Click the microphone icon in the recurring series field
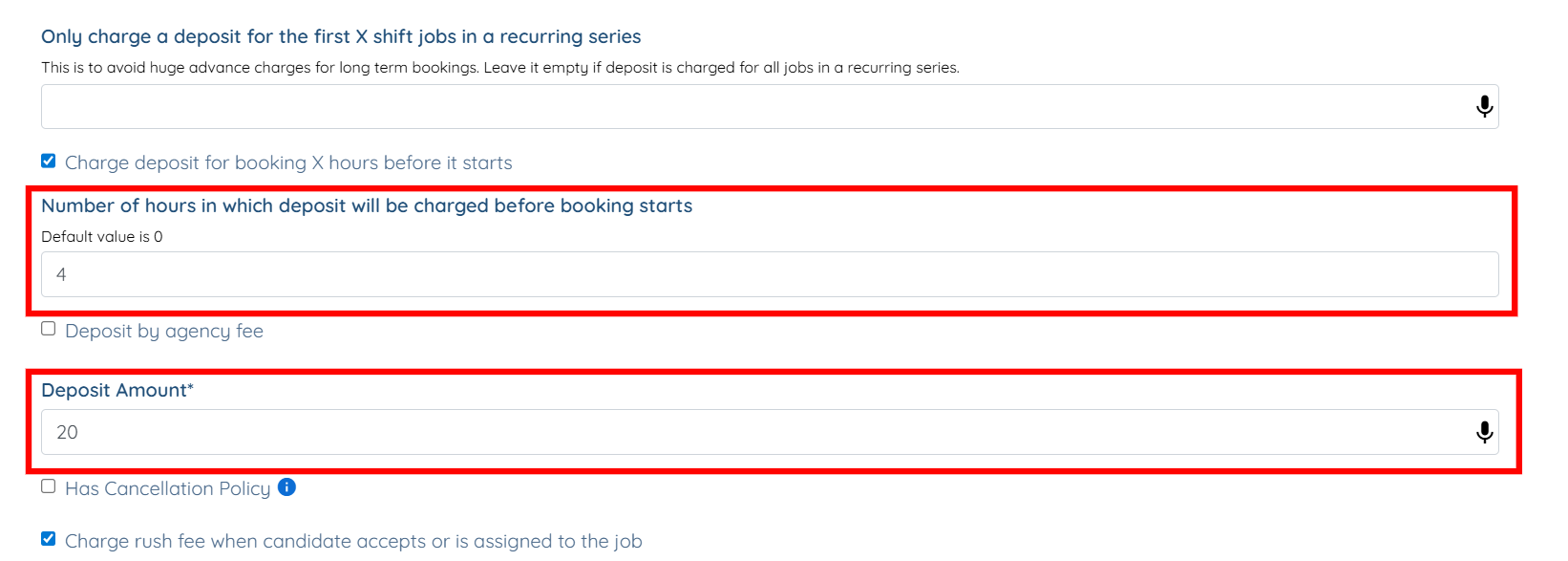 (1484, 106)
